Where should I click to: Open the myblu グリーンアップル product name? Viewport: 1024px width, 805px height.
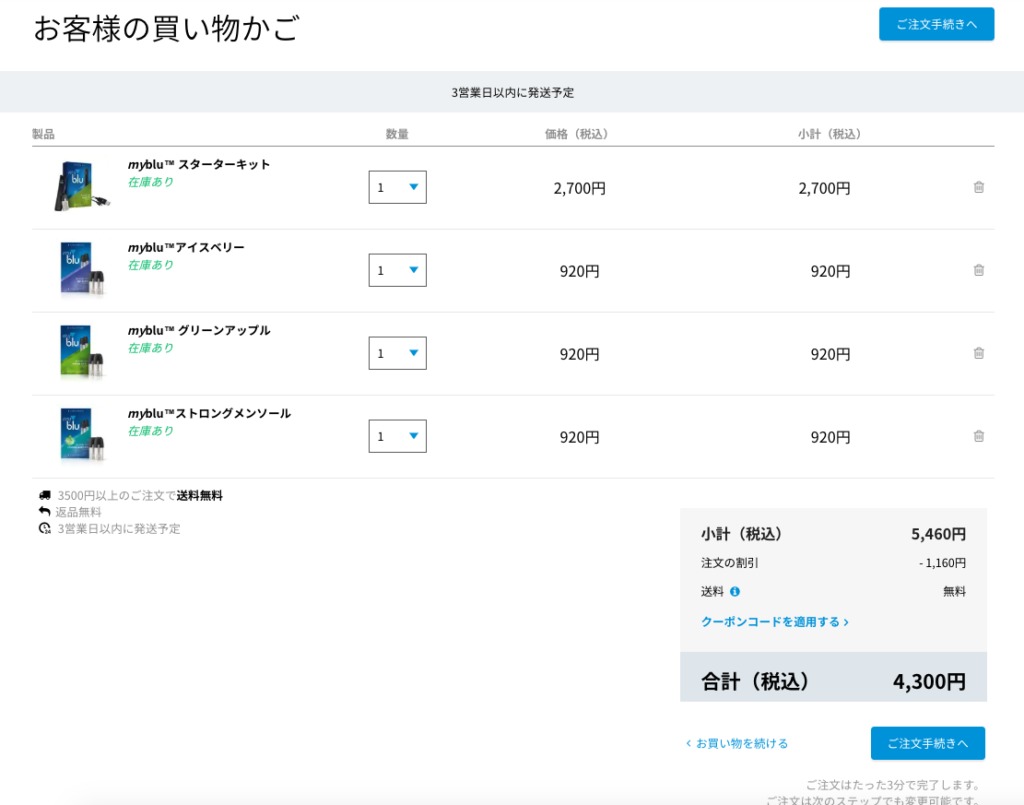coord(199,330)
